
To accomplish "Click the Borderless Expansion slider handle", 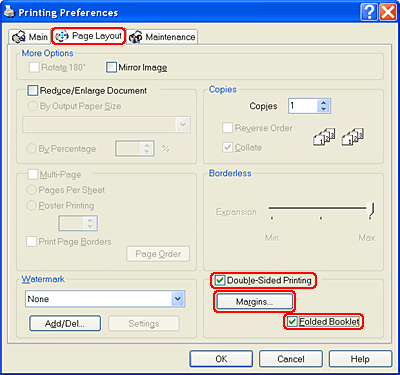I will coord(371,210).
